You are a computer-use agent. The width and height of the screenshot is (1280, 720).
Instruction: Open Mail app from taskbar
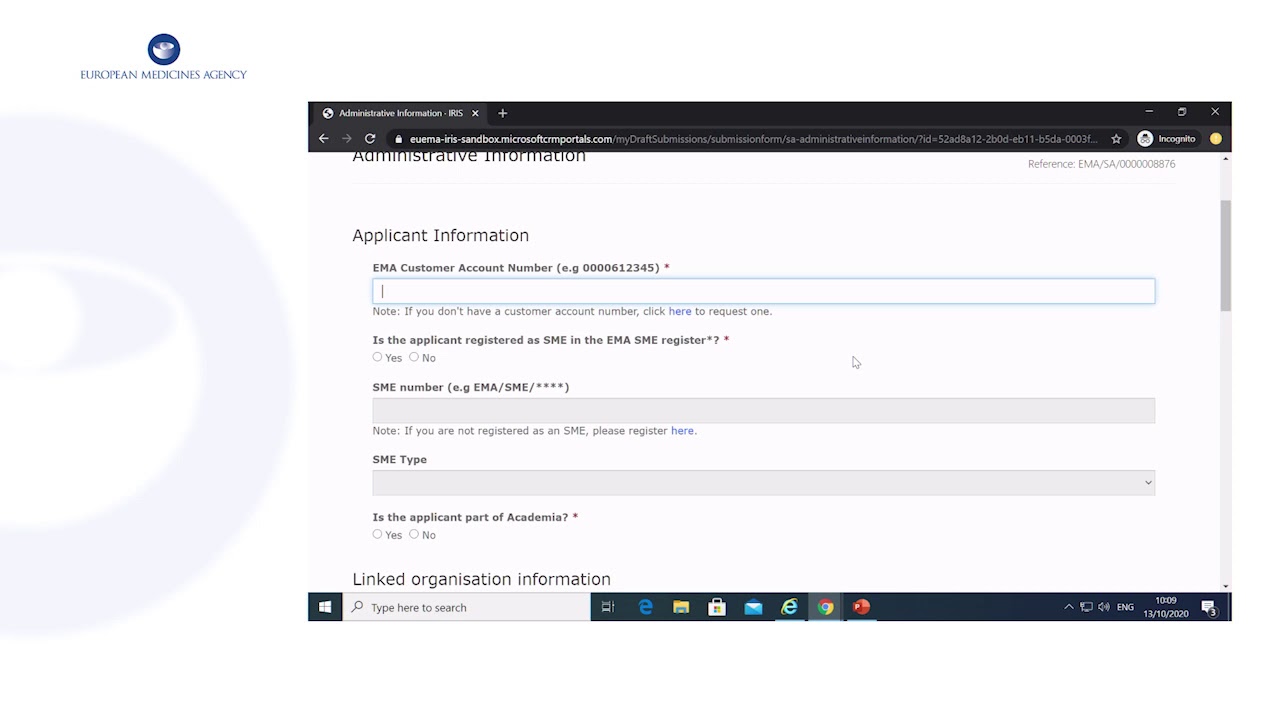click(x=753, y=607)
